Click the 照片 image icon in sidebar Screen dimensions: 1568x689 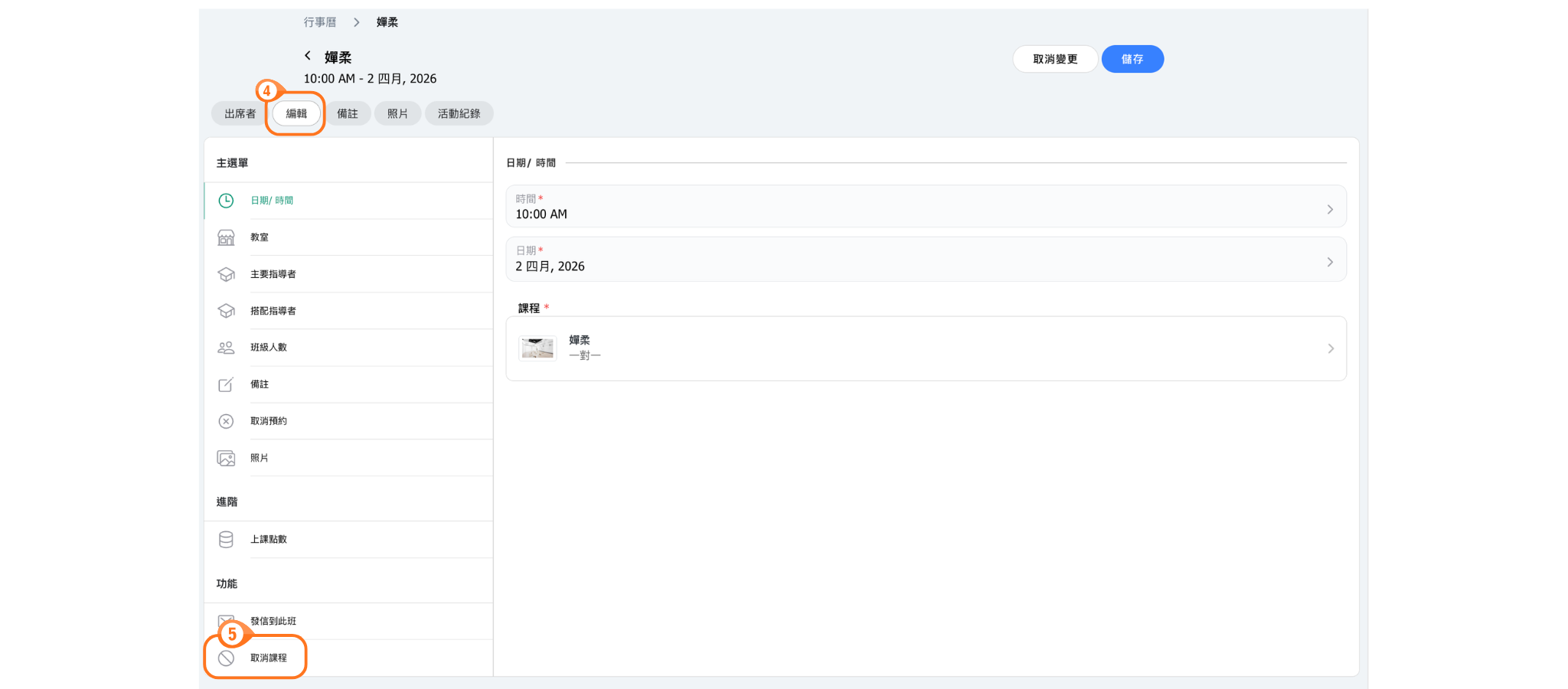226,458
